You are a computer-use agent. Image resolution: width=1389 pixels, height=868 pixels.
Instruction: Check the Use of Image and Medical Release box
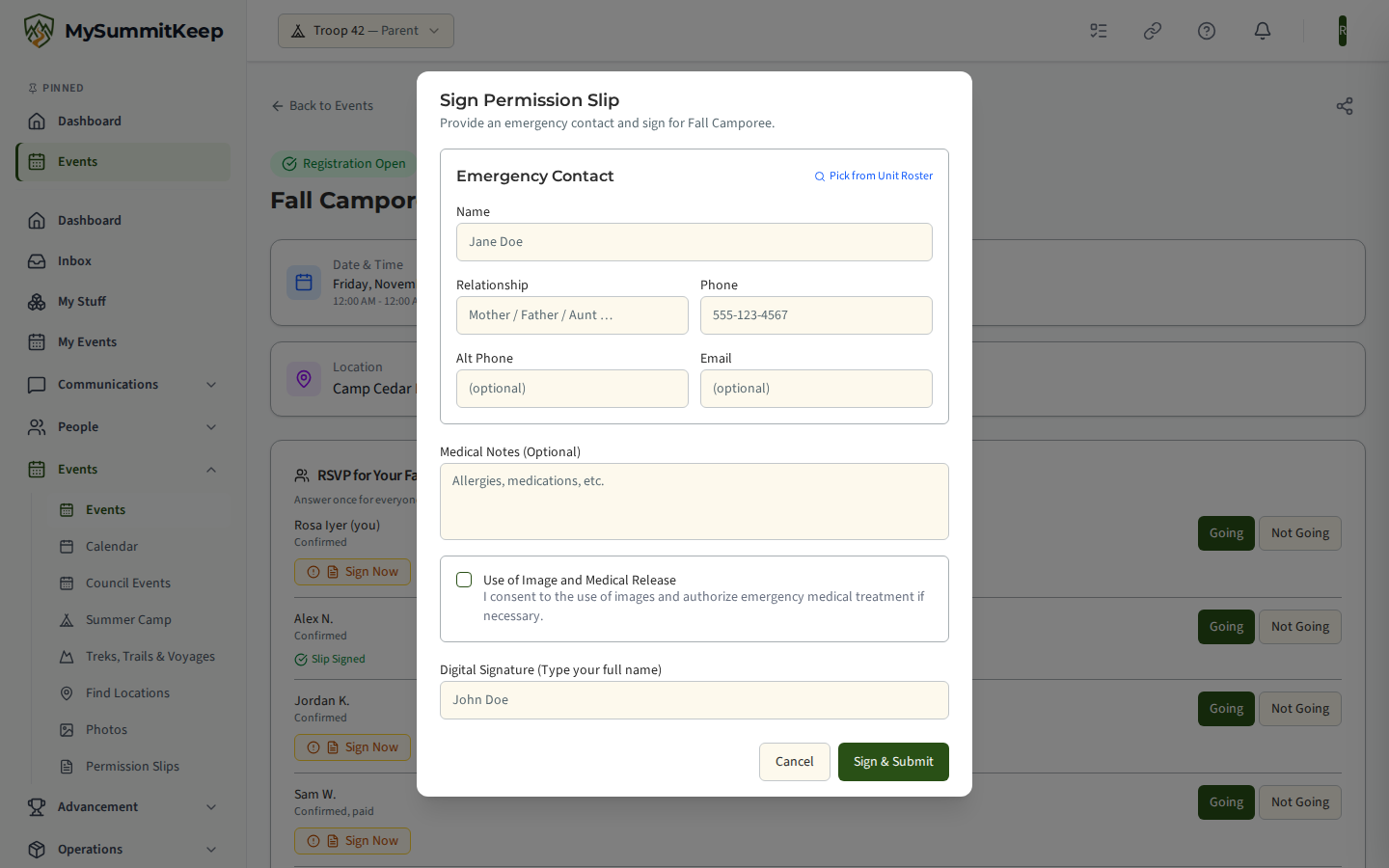(x=464, y=580)
